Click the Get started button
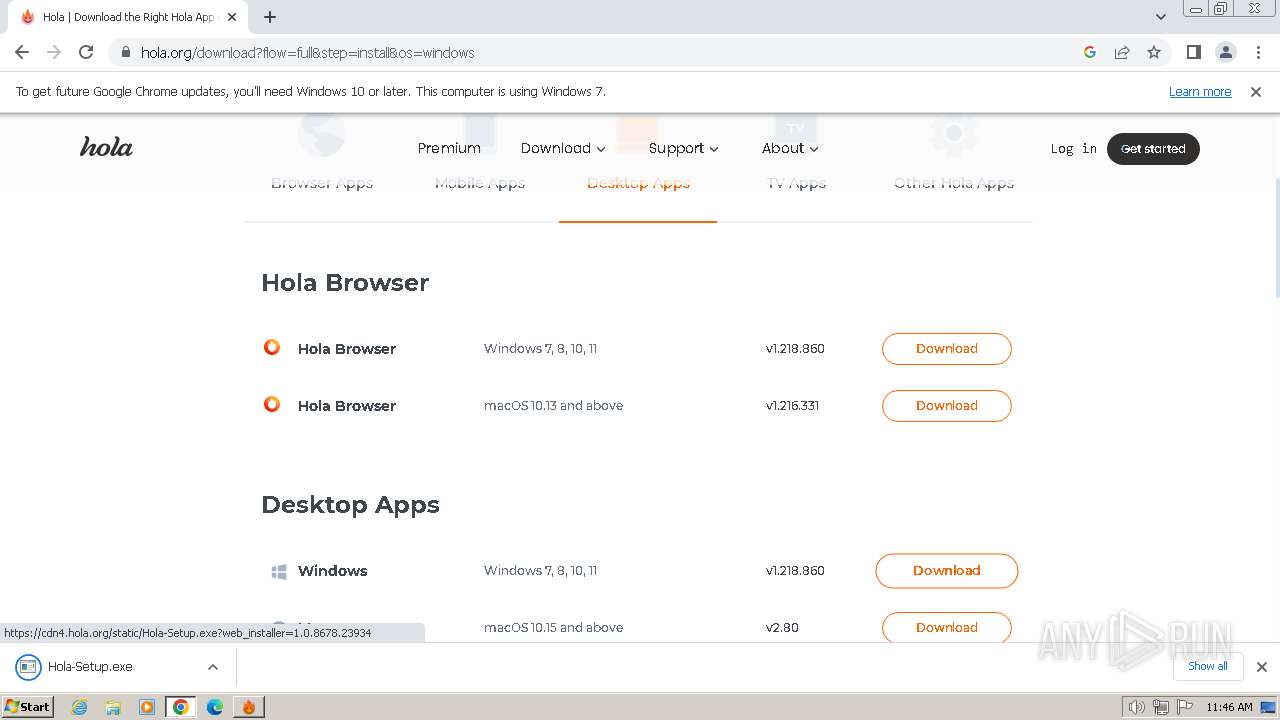 coord(1153,149)
